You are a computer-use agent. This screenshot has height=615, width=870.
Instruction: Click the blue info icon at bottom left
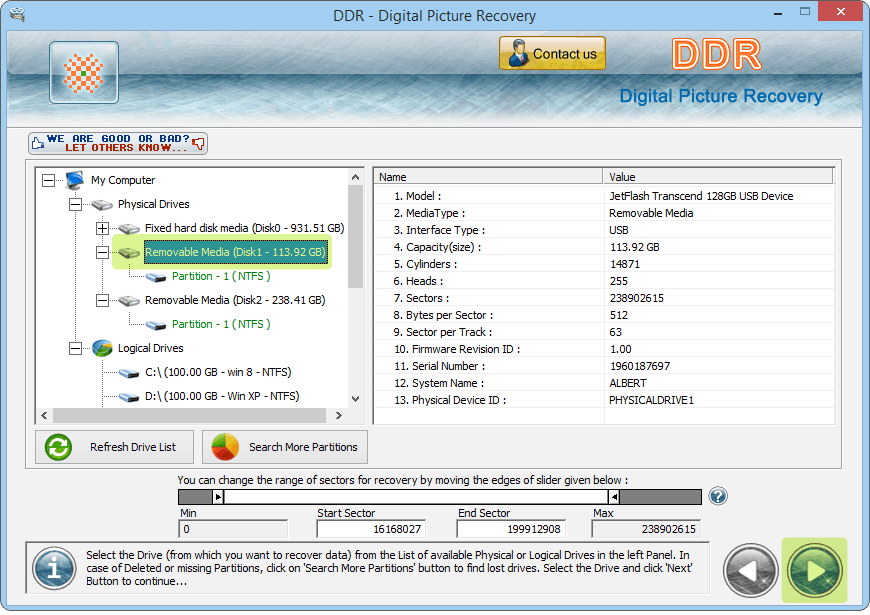pos(54,568)
